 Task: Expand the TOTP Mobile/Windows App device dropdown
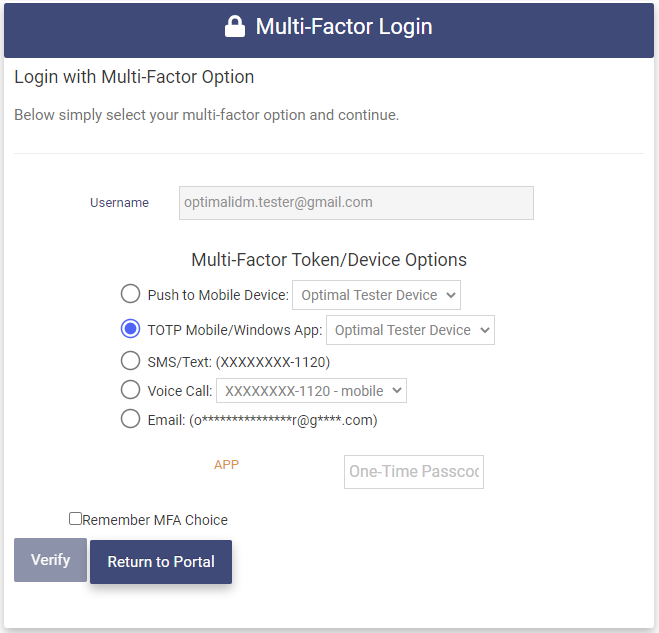click(x=410, y=330)
